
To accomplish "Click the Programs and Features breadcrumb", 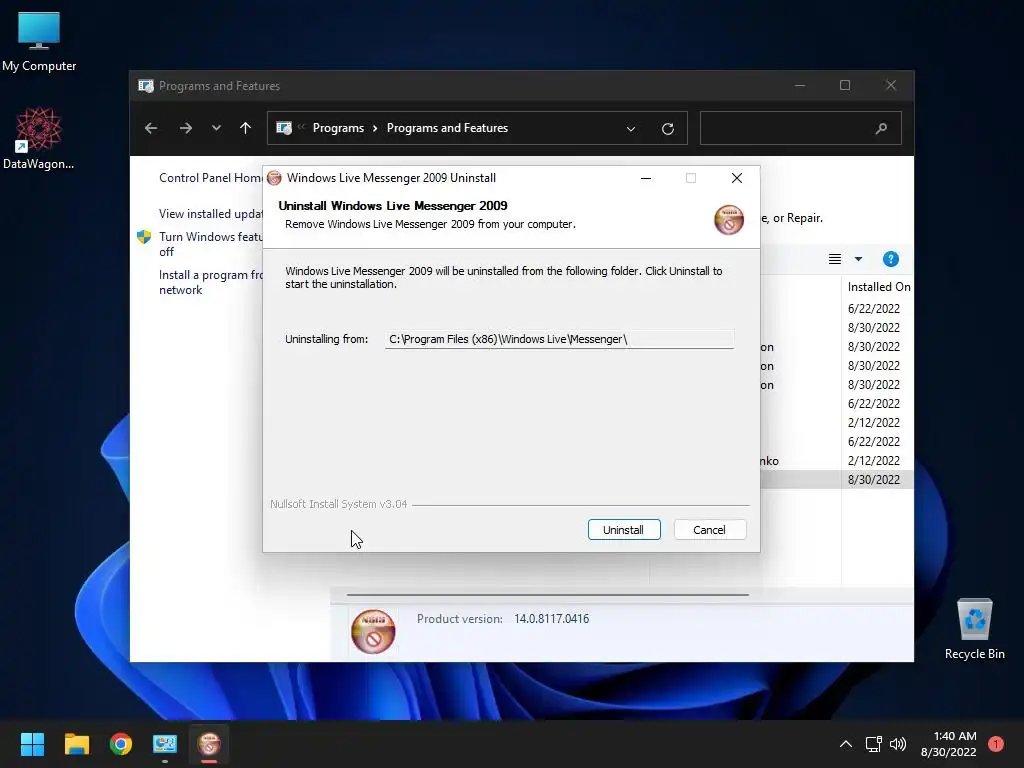I will click(x=447, y=128).
